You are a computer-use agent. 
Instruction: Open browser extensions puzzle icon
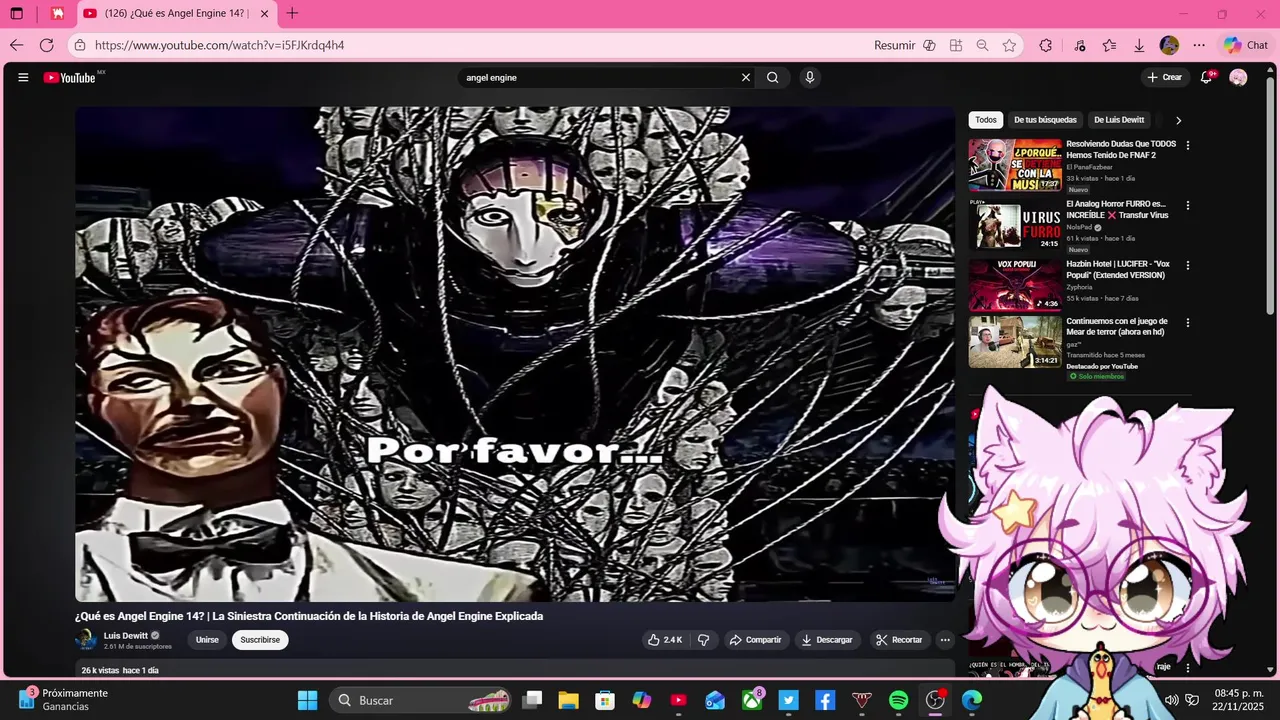click(1046, 45)
